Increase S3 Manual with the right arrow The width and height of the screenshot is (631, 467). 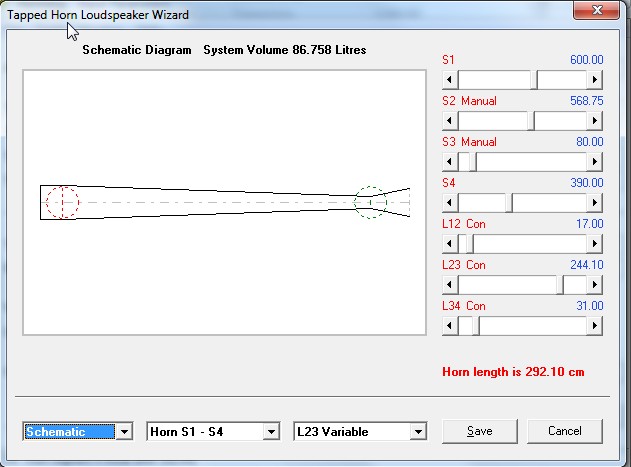click(x=594, y=162)
